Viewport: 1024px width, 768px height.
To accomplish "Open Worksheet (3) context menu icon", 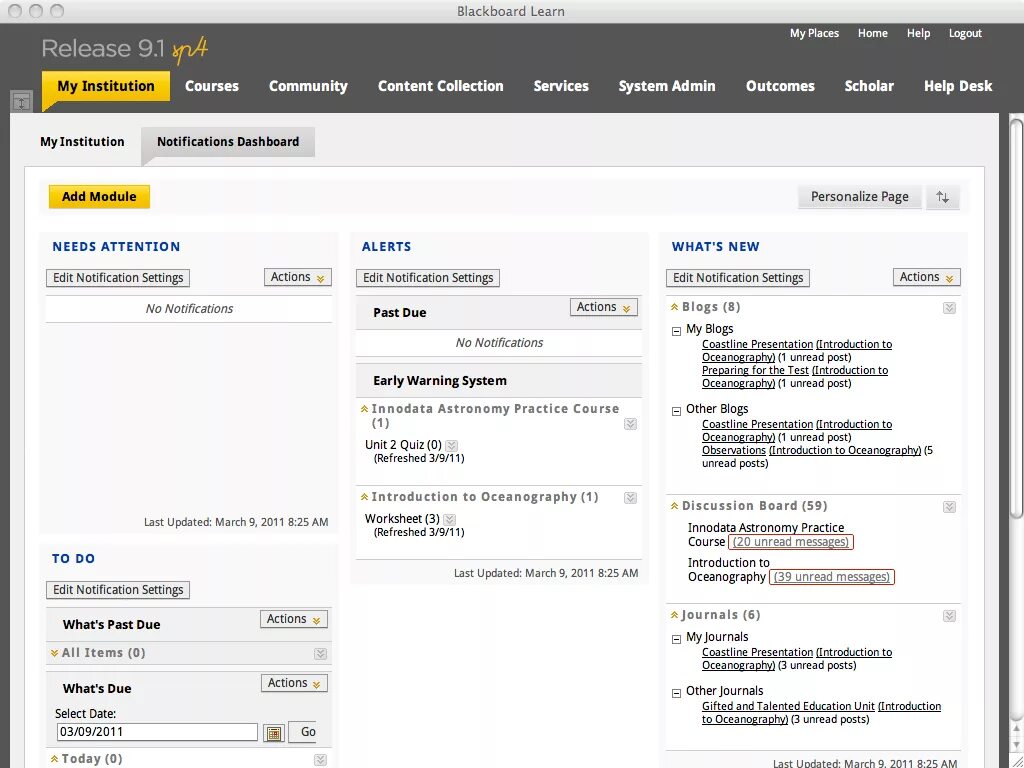I will click(x=449, y=519).
